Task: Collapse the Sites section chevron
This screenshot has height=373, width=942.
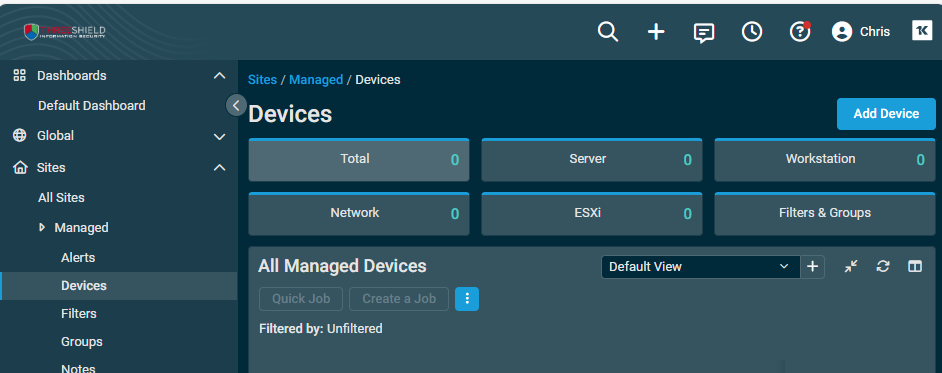Action: point(220,168)
